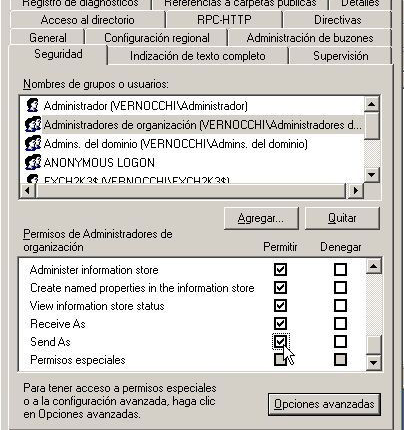This screenshot has width=404, height=430.
Task: Click the Quitar button
Action: click(x=342, y=218)
